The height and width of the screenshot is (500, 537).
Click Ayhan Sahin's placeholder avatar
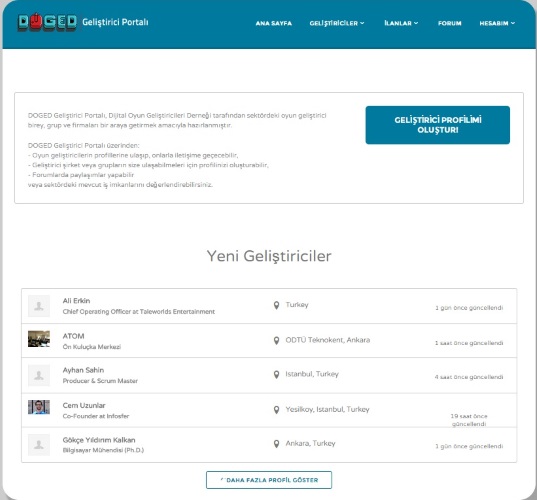click(39, 375)
